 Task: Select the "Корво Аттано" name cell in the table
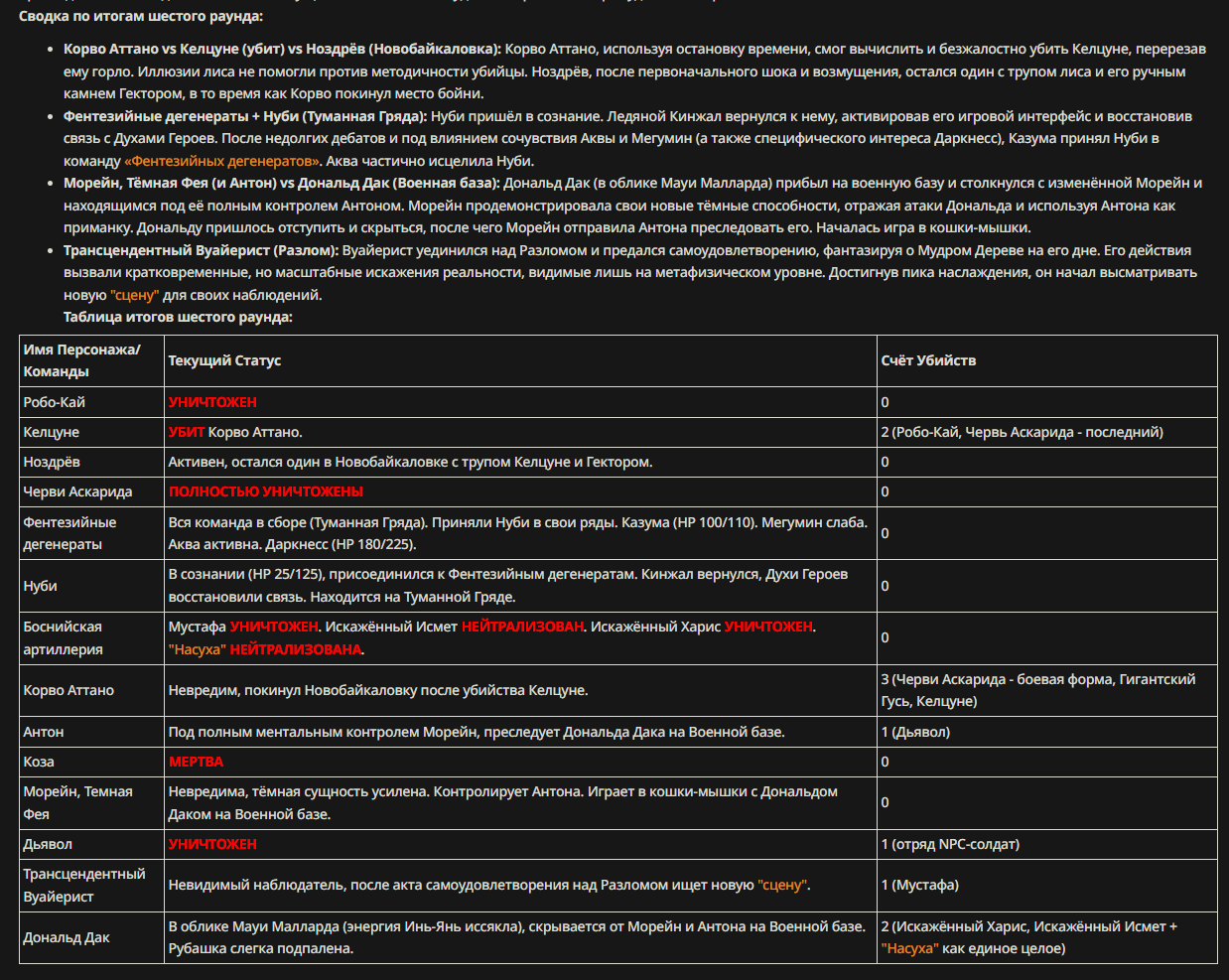tap(92, 690)
